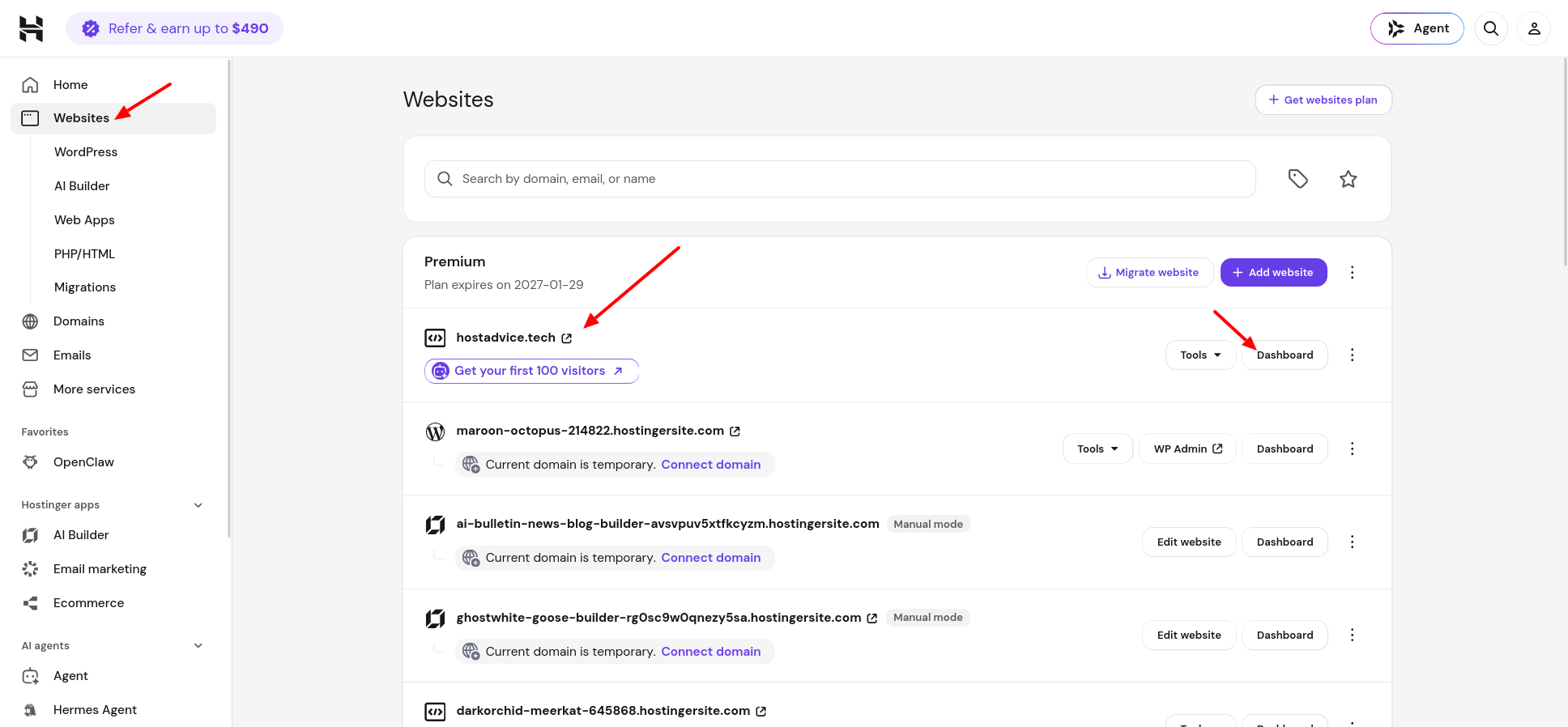Open Dashboard for hostadvice.tech
The image size is (1568, 727).
[x=1285, y=355]
